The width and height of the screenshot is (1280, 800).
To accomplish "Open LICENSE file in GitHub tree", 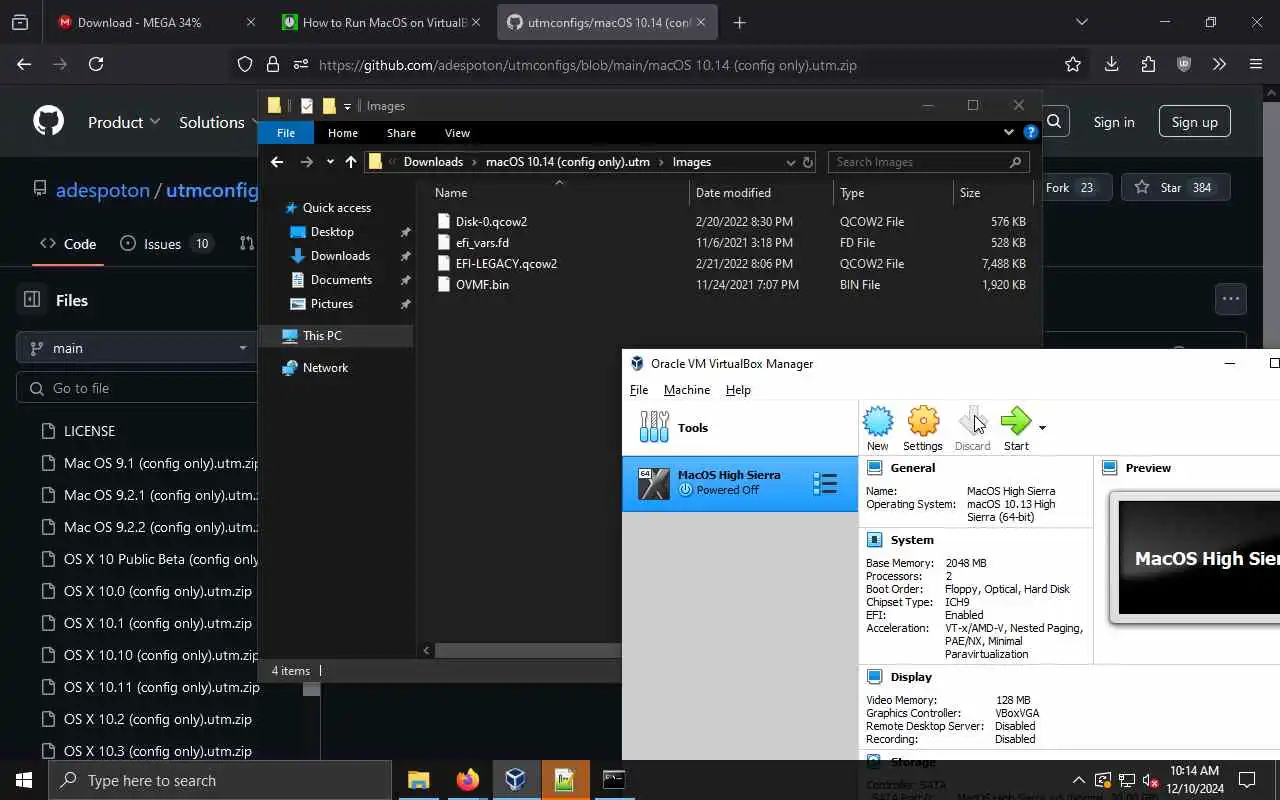I will 89,431.
